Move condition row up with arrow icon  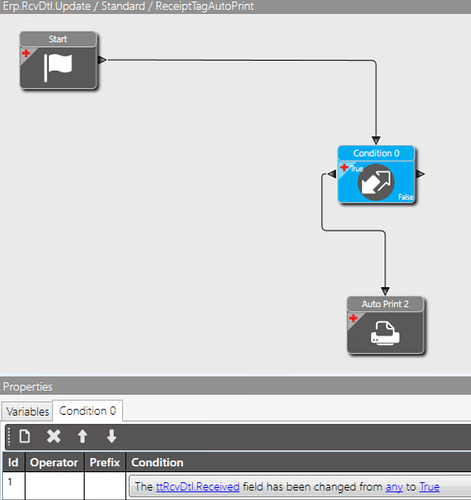(82, 436)
